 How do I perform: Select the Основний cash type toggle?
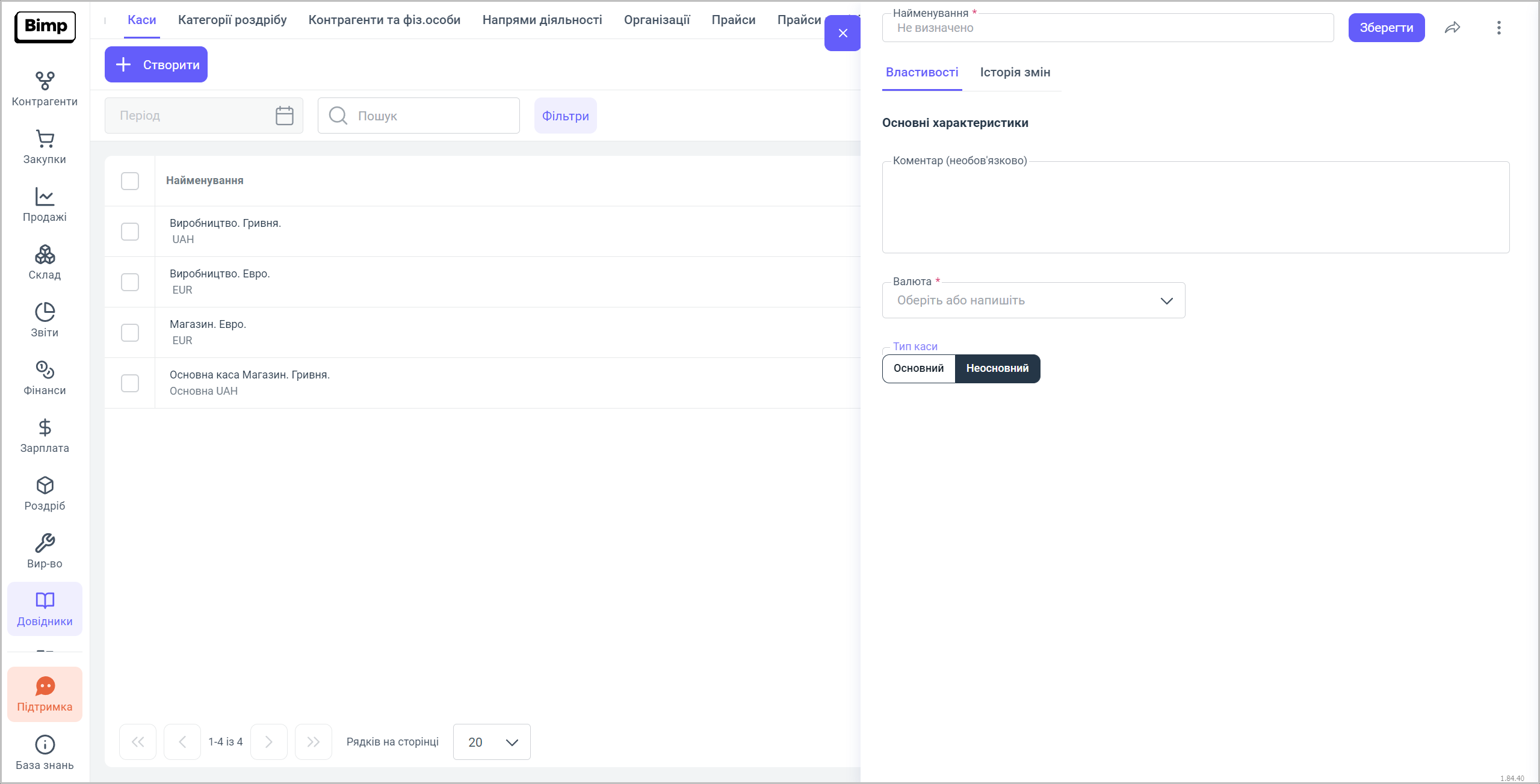coord(918,368)
